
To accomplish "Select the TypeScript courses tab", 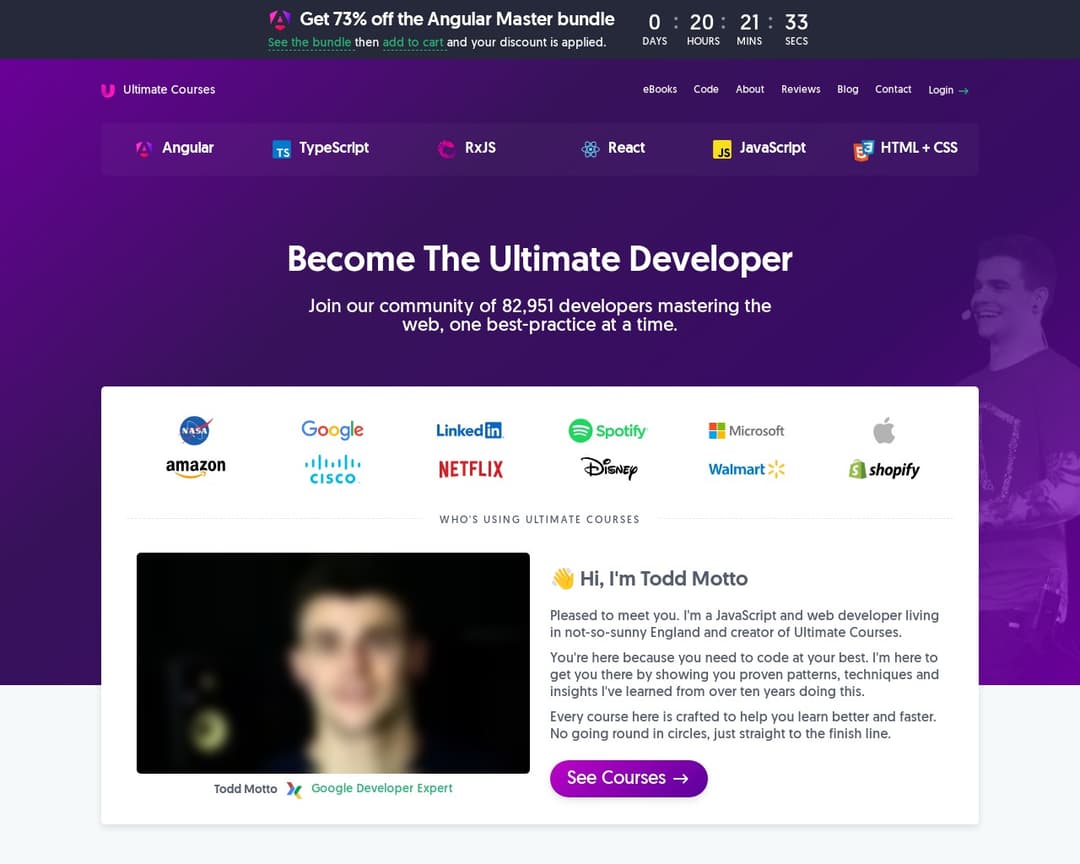I will point(320,148).
